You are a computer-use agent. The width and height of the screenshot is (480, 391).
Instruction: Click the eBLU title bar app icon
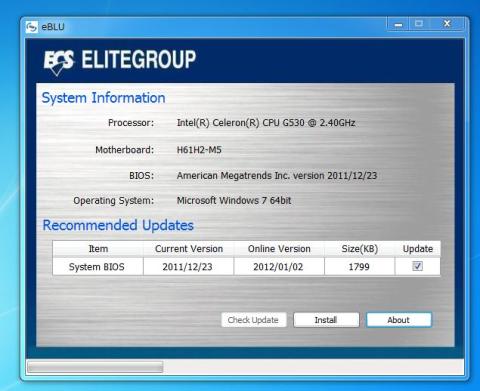(x=32, y=27)
